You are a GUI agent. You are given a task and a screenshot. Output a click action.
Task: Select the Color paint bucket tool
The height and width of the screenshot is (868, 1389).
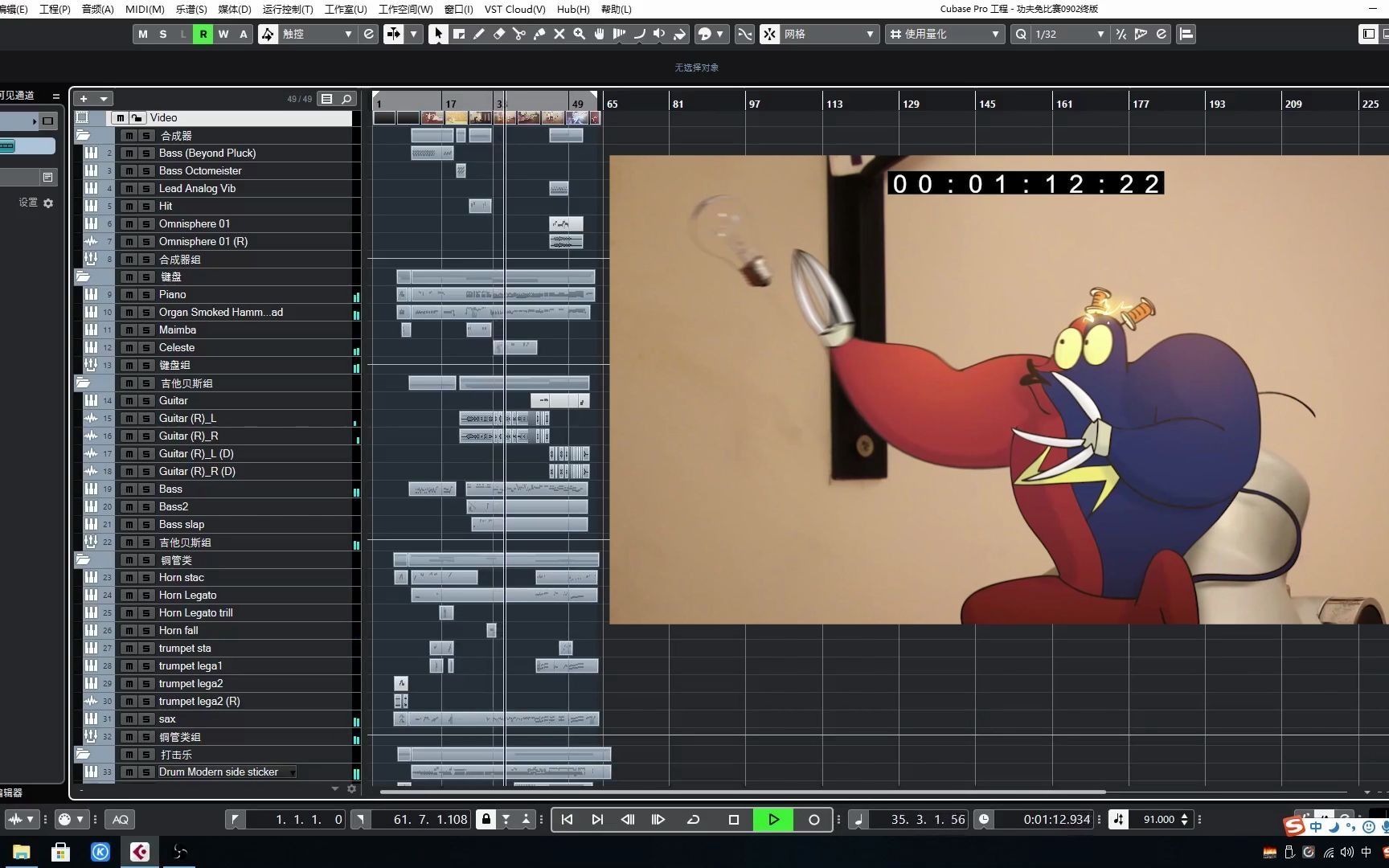tap(679, 34)
